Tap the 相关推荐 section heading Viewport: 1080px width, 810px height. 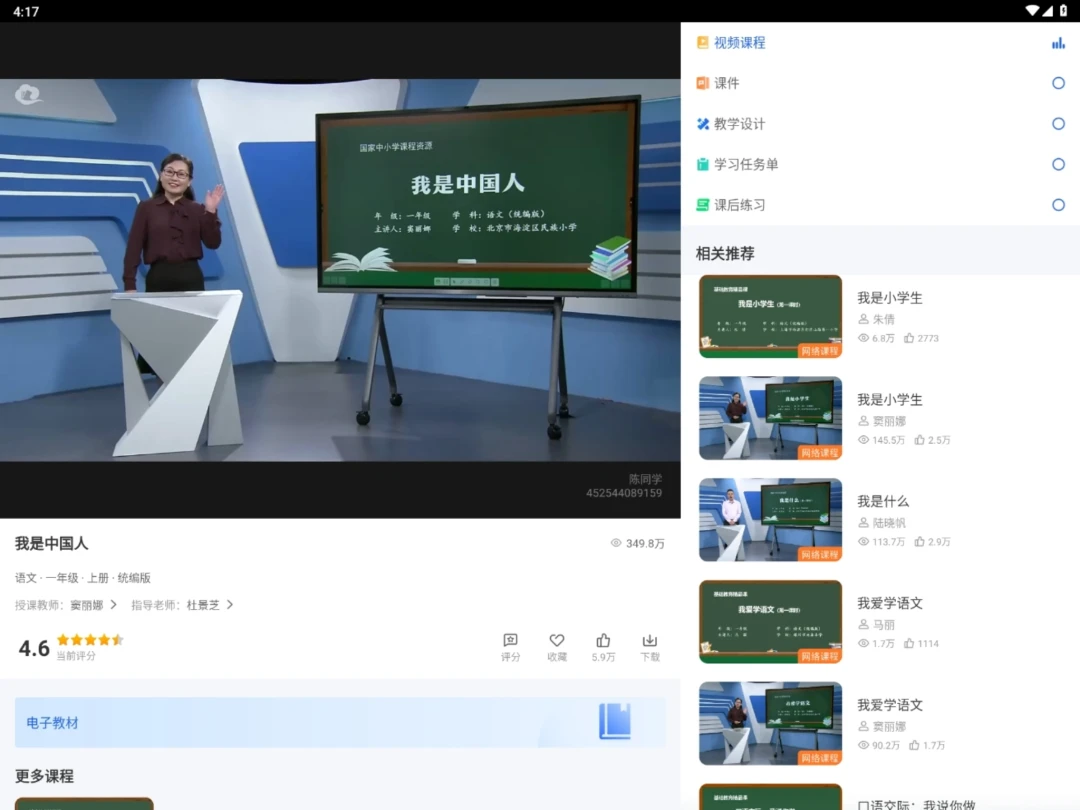pyautogui.click(x=725, y=253)
